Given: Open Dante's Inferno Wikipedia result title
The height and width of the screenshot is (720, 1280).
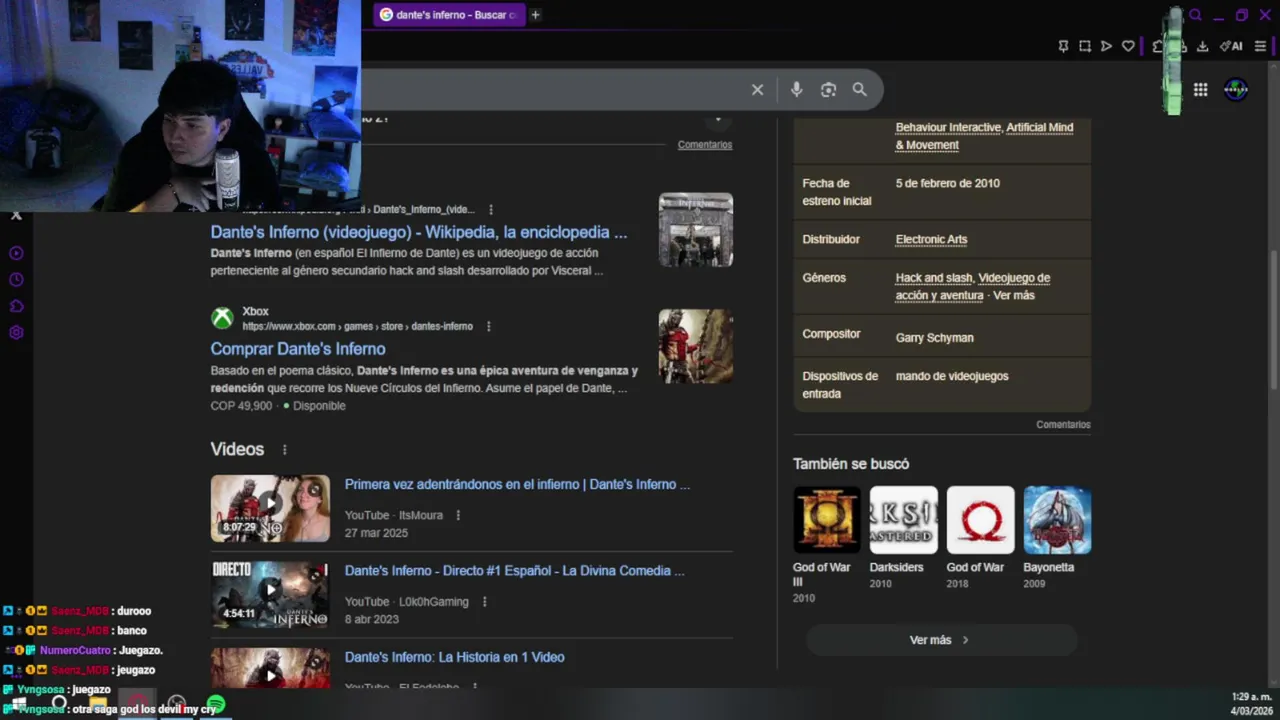Looking at the screenshot, I should [x=419, y=232].
